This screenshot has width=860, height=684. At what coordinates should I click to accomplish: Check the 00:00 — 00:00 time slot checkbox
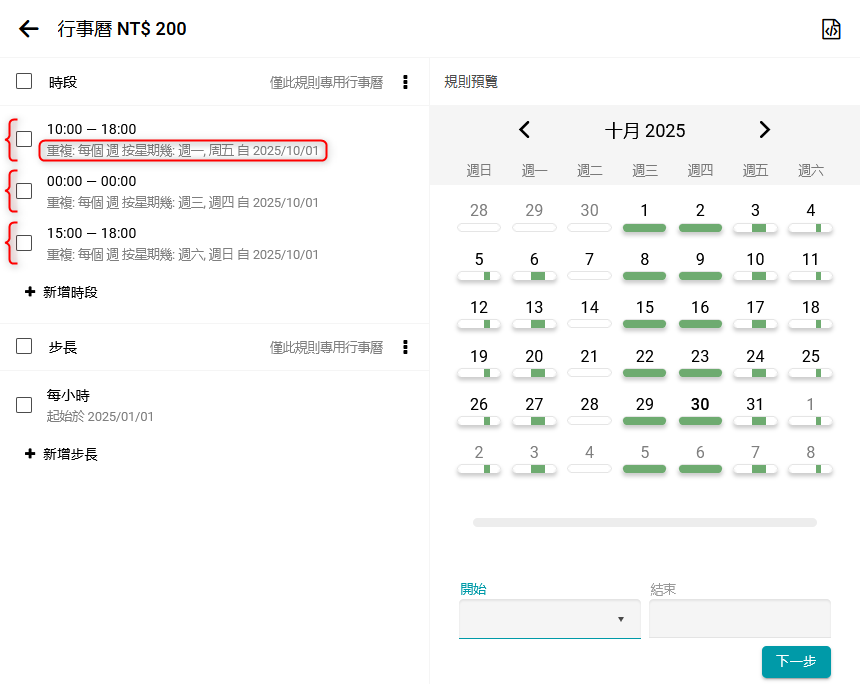coord(24,191)
